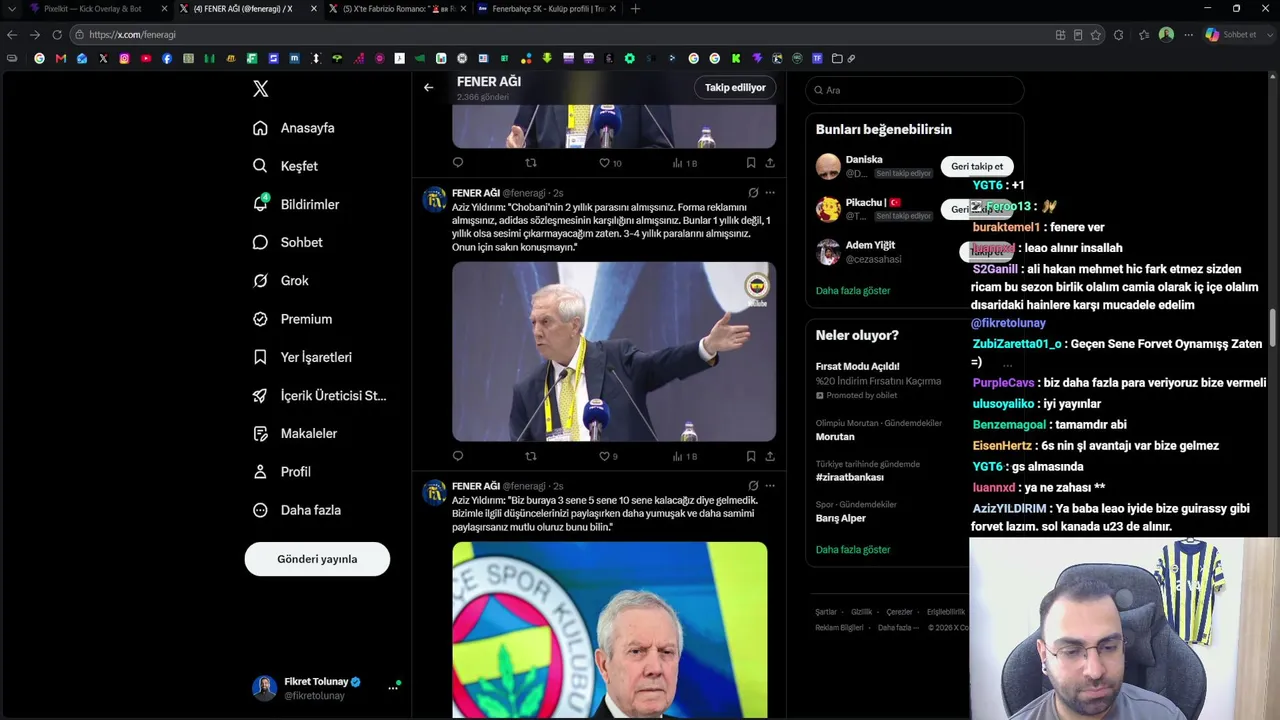Viewport: 1280px width, 720px height.
Task: Open more options on the Chobani post
Action: [x=770, y=193]
